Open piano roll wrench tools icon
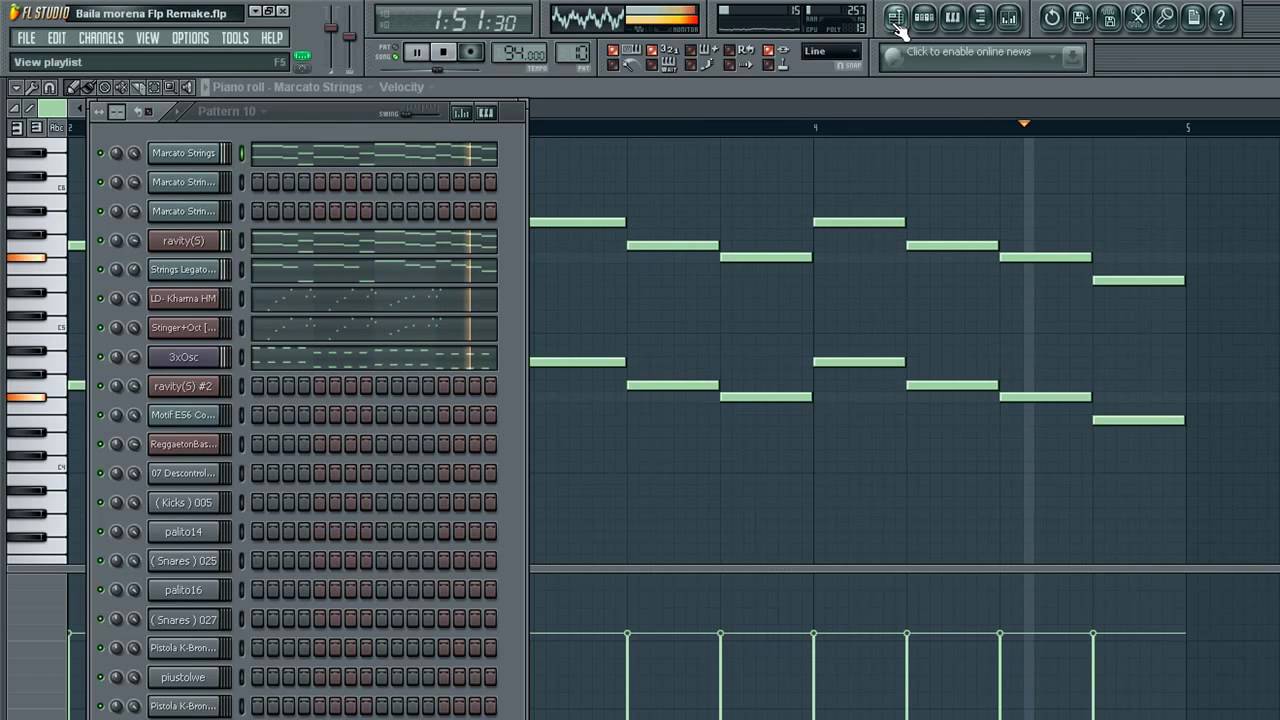The width and height of the screenshot is (1280, 720). [32, 87]
